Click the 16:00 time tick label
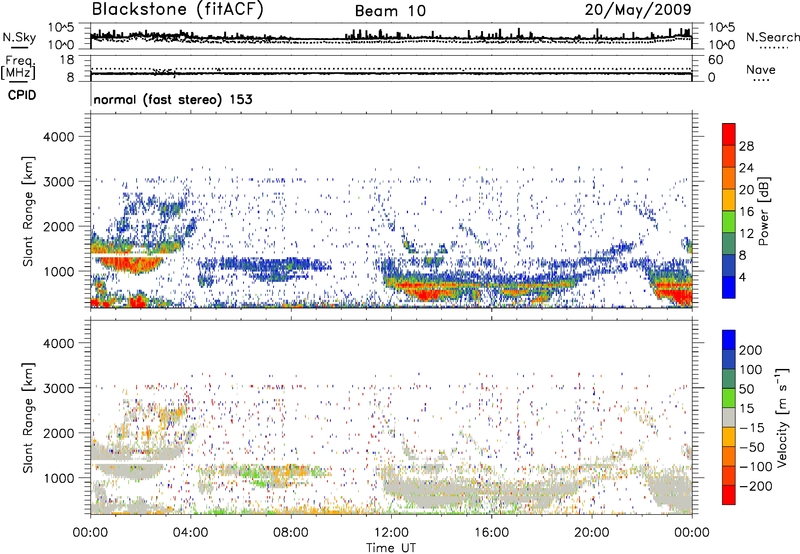Viewport: 800px width, 554px height. point(491,533)
